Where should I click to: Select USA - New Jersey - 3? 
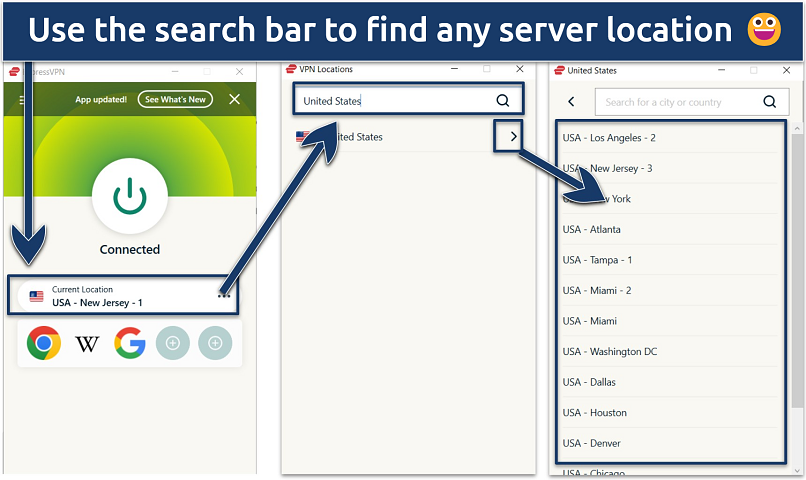[x=670, y=168]
